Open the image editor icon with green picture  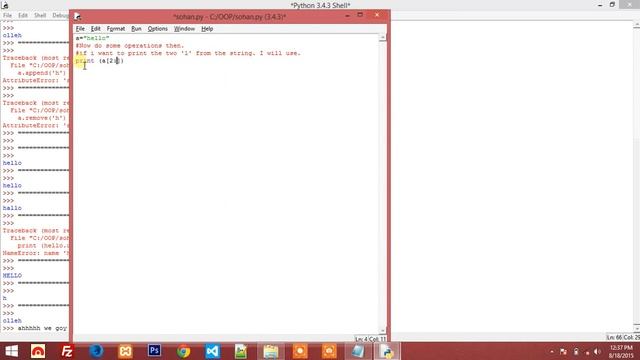tap(241, 351)
